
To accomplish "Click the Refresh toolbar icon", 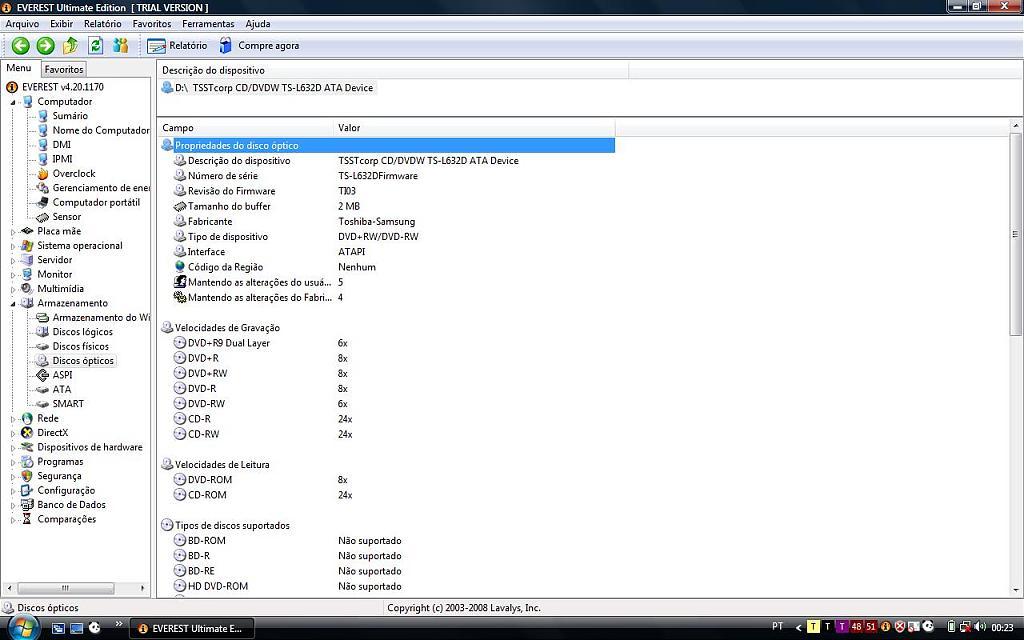I will pos(95,46).
